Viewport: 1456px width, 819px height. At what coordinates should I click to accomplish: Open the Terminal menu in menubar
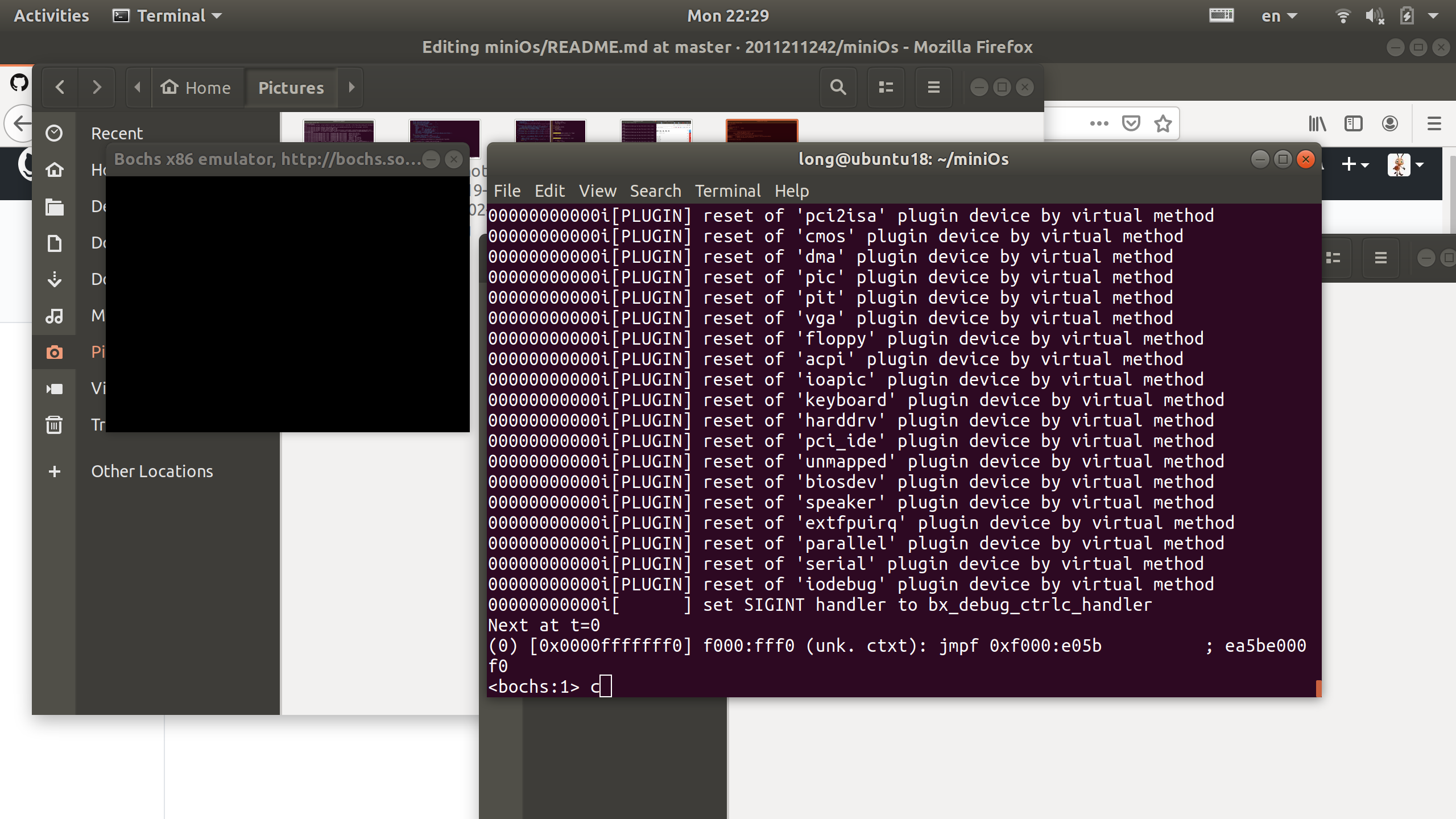click(727, 191)
